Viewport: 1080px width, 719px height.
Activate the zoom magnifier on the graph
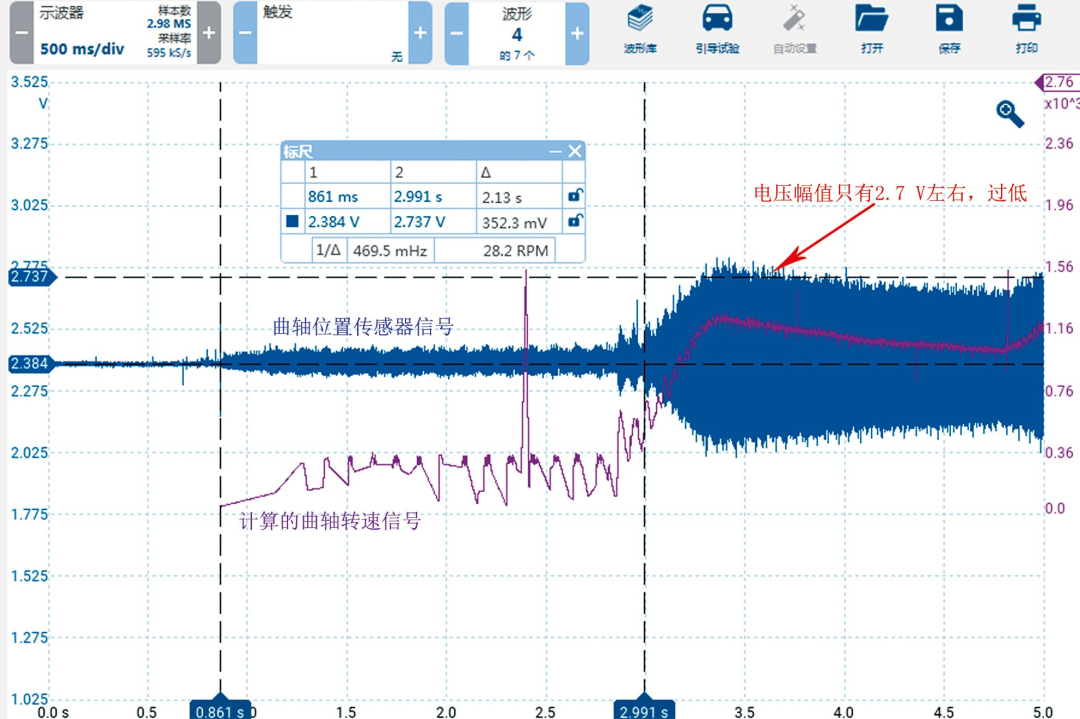coord(1010,114)
